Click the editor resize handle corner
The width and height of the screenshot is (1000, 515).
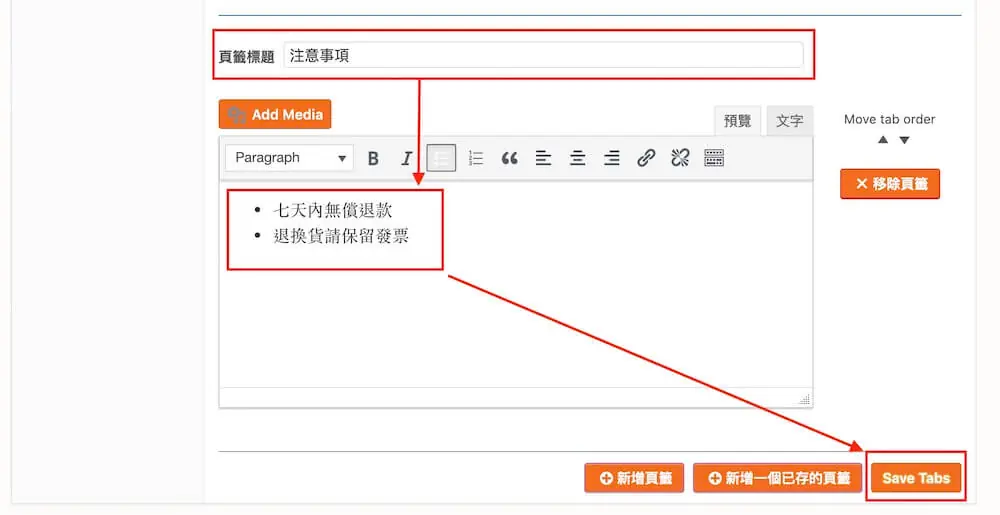805,400
